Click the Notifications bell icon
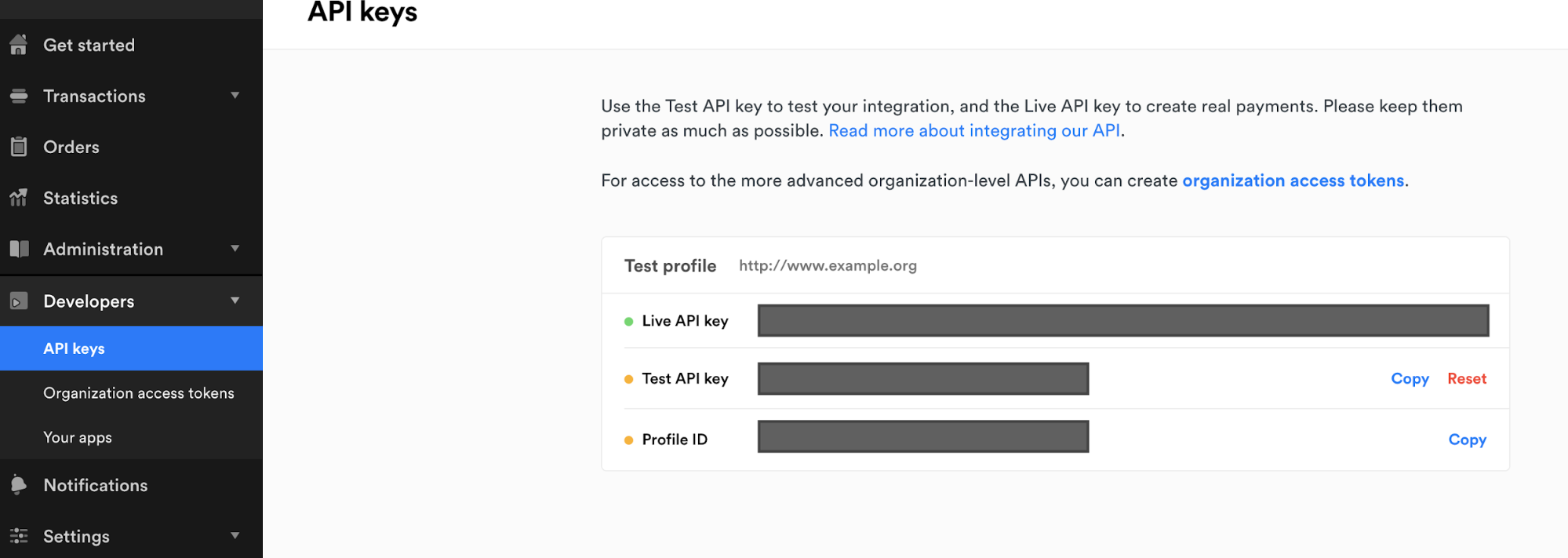1568x558 pixels. coord(19,485)
